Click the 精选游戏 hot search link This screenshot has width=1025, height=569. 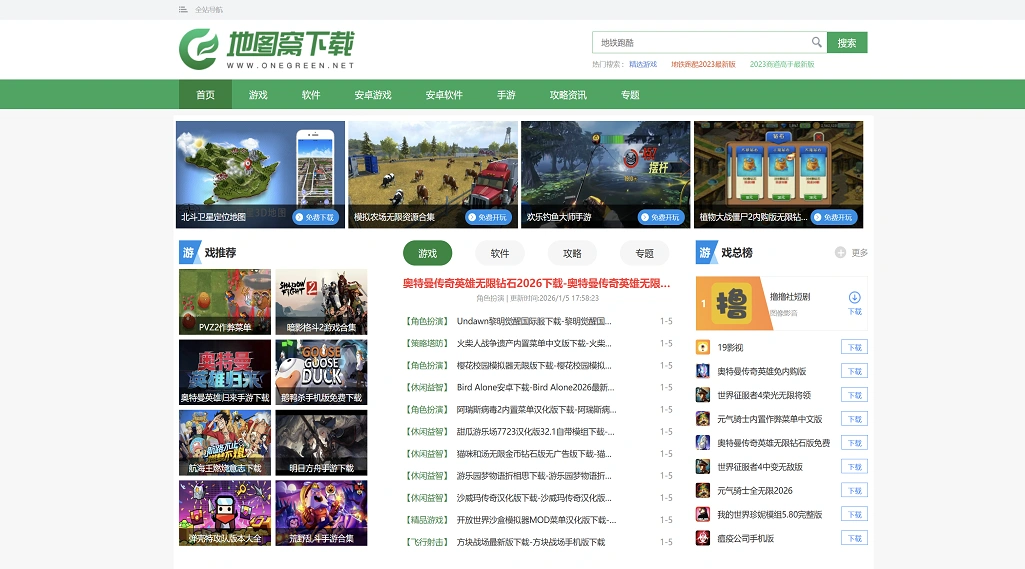pyautogui.click(x=643, y=64)
